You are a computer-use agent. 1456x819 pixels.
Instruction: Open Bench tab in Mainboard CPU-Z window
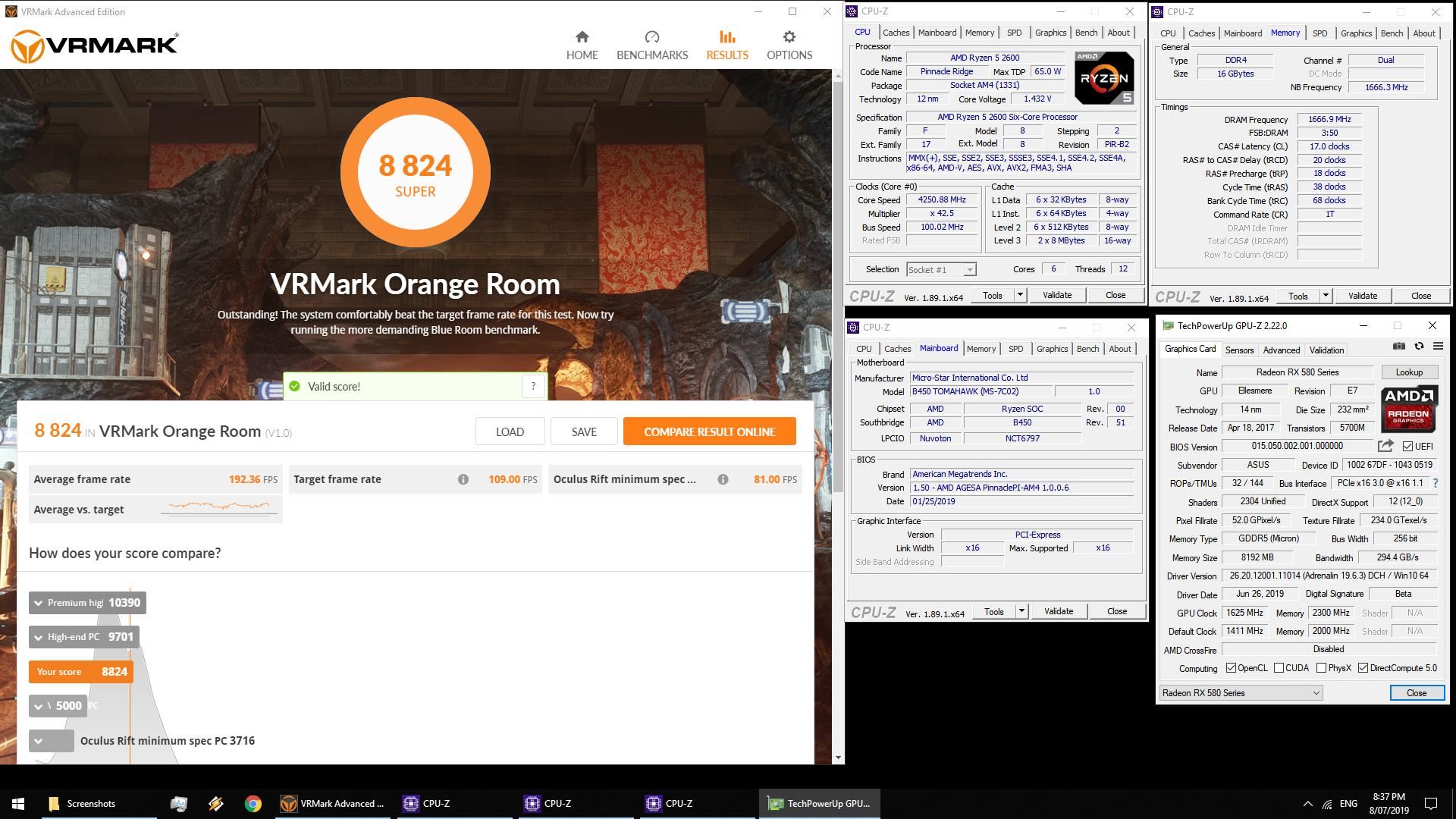1087,349
